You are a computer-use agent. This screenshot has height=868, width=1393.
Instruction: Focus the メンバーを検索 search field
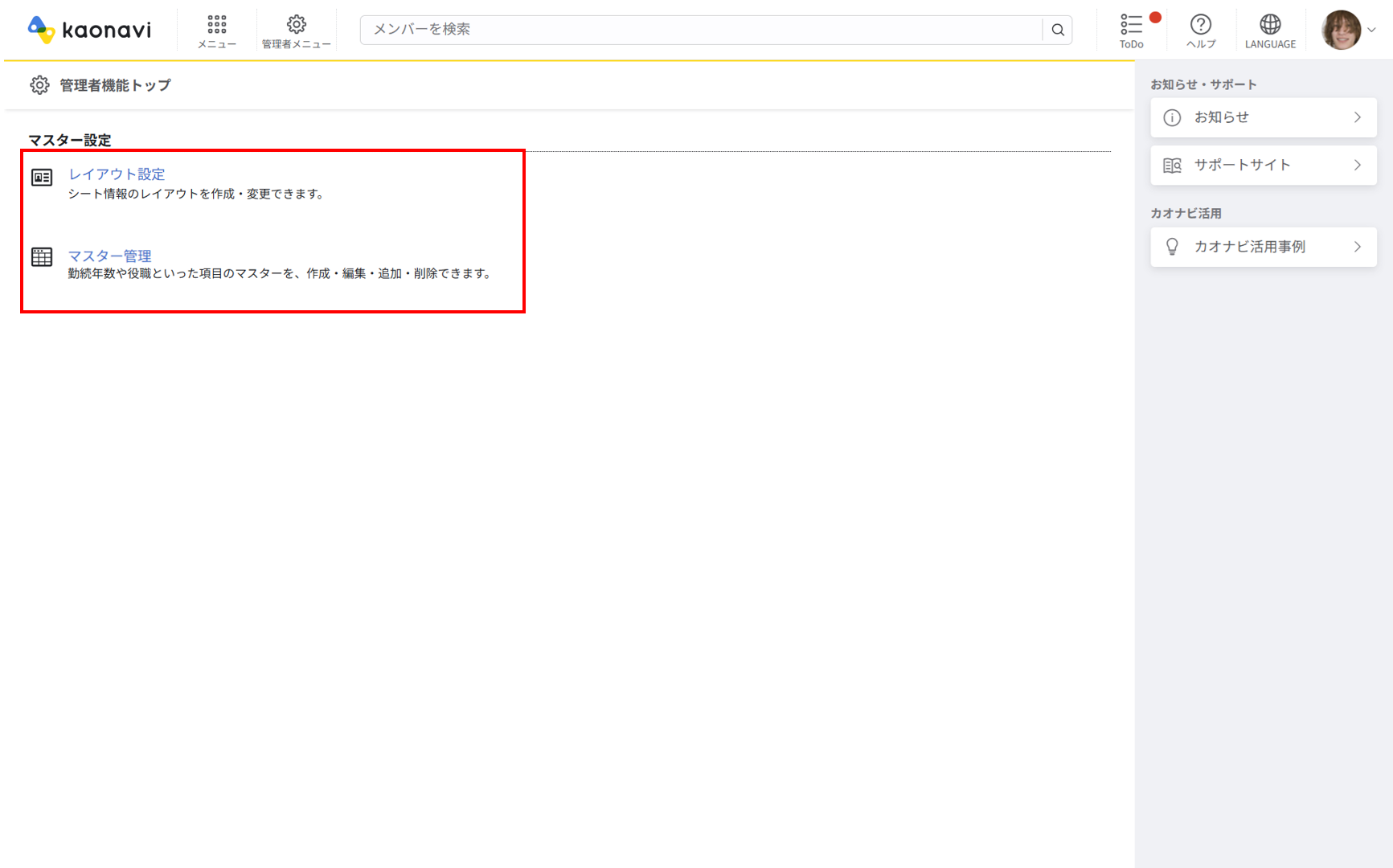tap(699, 30)
